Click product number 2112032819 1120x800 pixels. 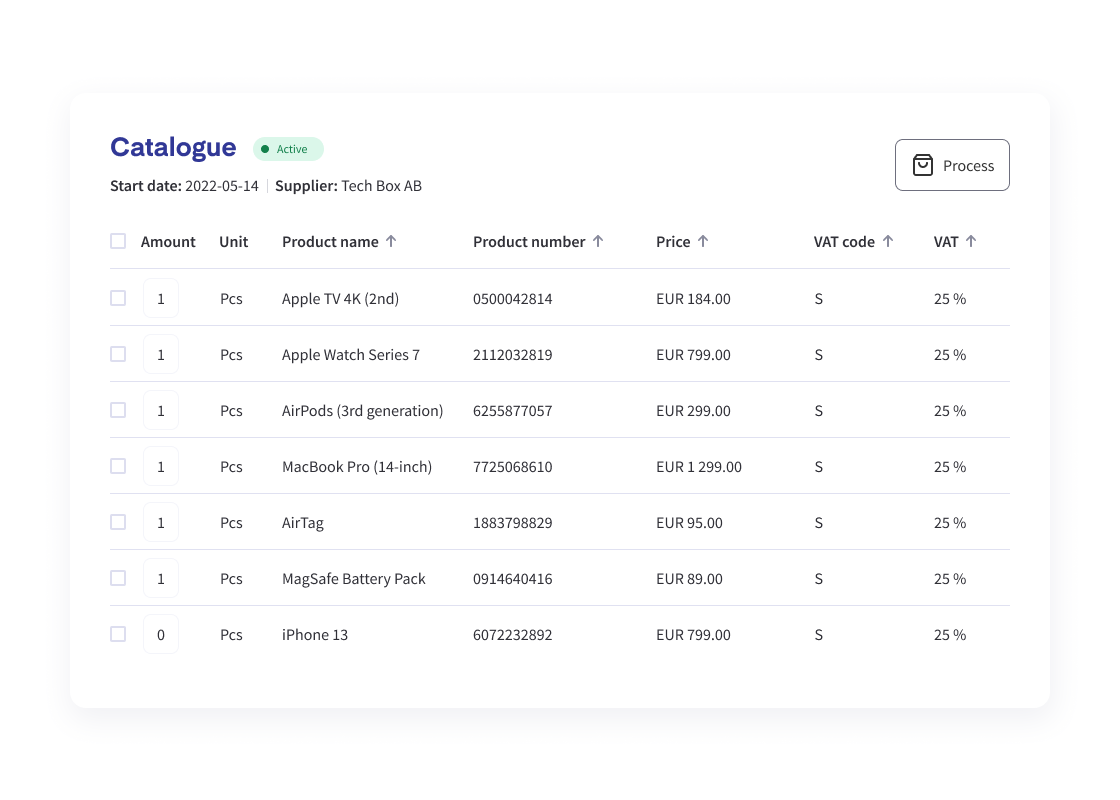pyautogui.click(x=513, y=355)
